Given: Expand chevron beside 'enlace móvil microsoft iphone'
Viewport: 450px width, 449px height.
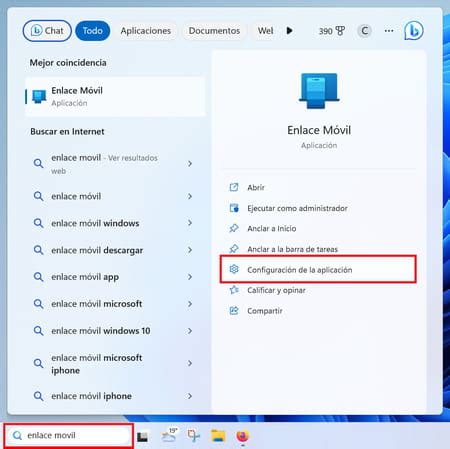Looking at the screenshot, I should coord(190,363).
